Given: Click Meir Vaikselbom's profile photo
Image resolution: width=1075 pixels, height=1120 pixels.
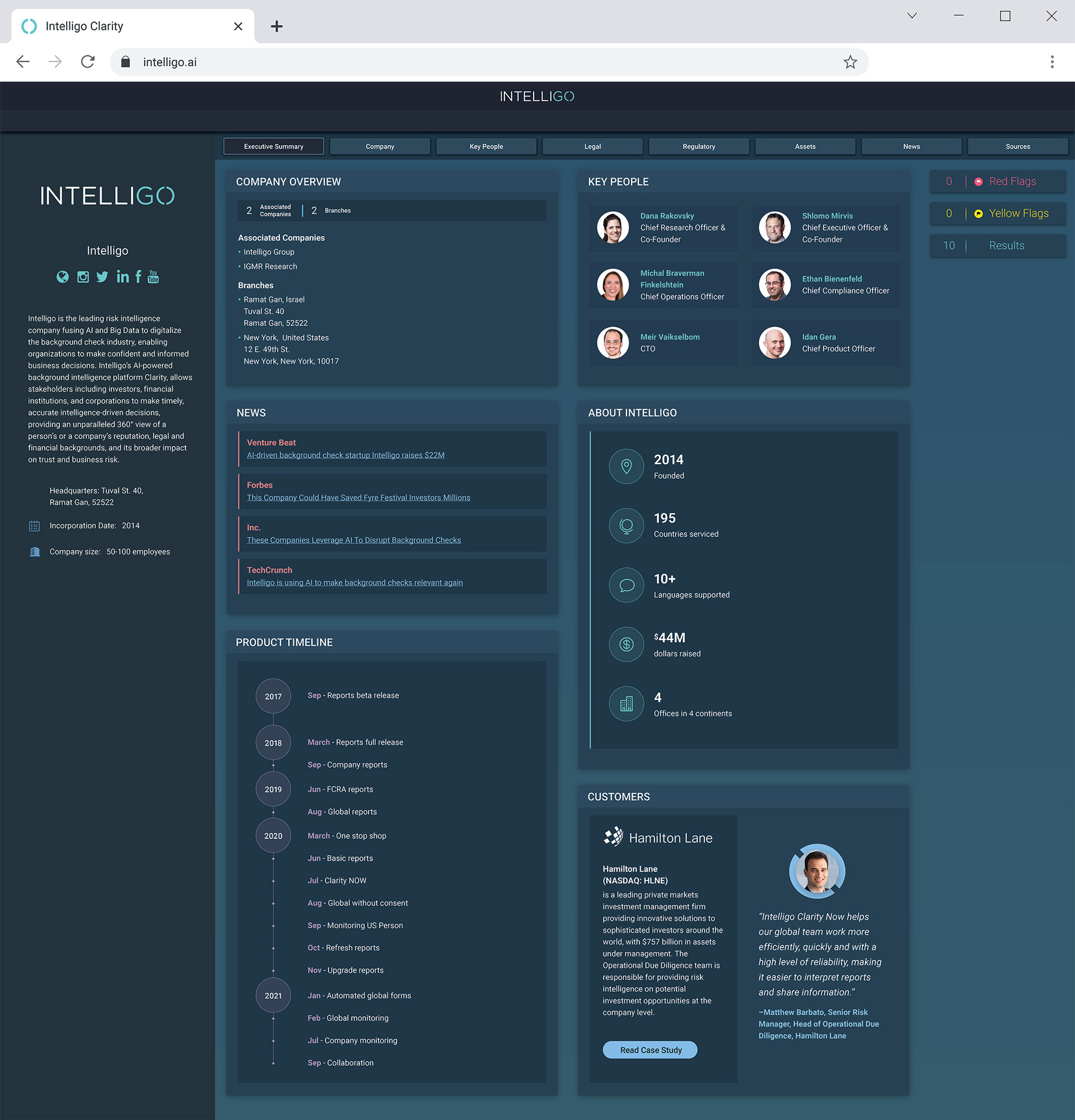Looking at the screenshot, I should [613, 343].
